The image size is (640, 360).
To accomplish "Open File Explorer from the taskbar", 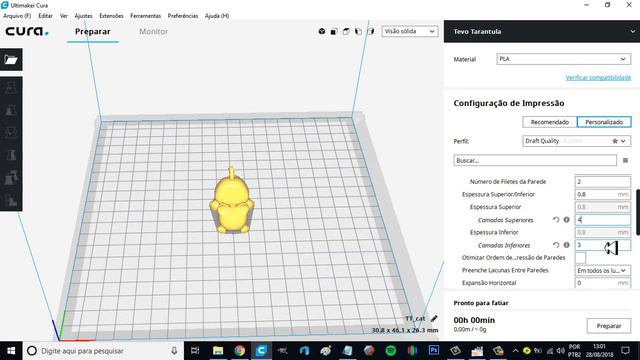I will tap(218, 350).
